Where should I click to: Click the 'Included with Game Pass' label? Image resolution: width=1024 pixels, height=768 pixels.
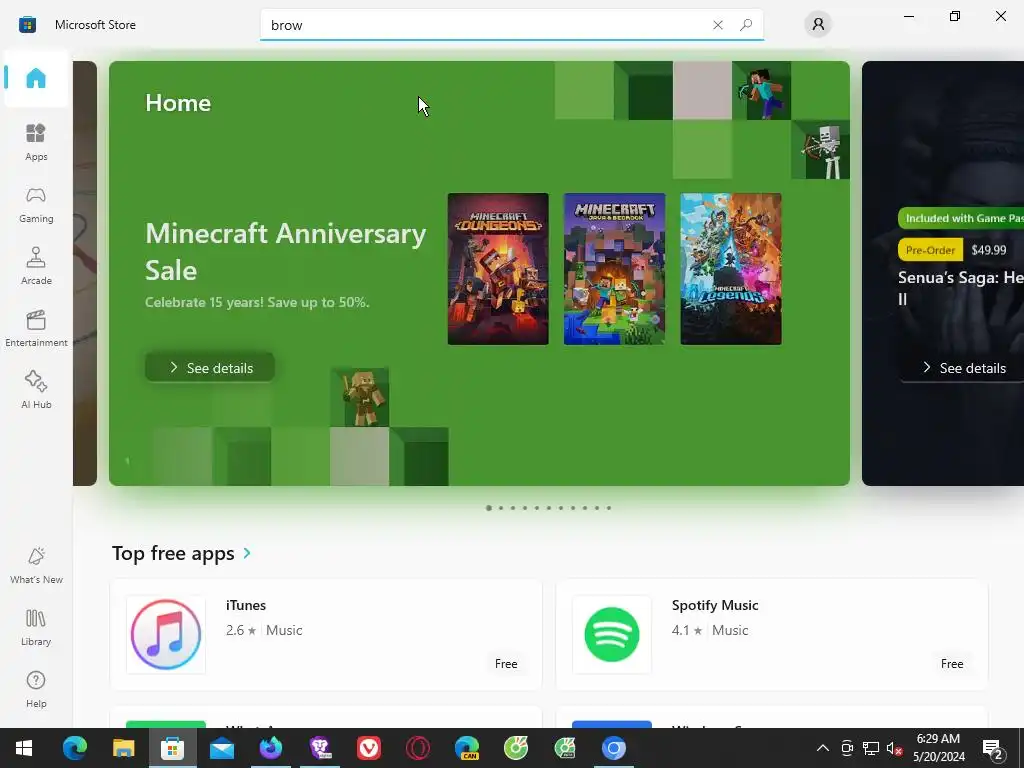click(961, 218)
